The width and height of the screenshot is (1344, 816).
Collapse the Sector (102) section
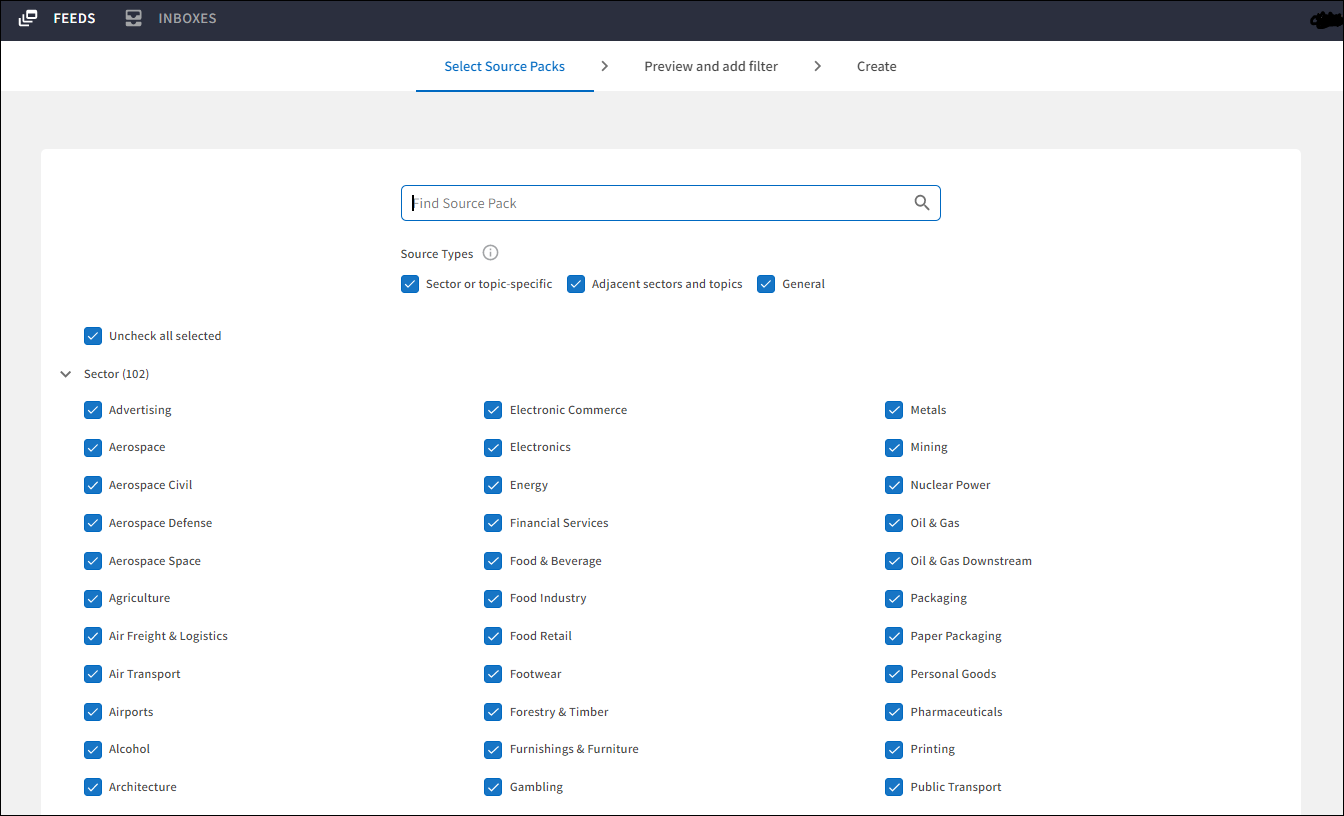66,374
